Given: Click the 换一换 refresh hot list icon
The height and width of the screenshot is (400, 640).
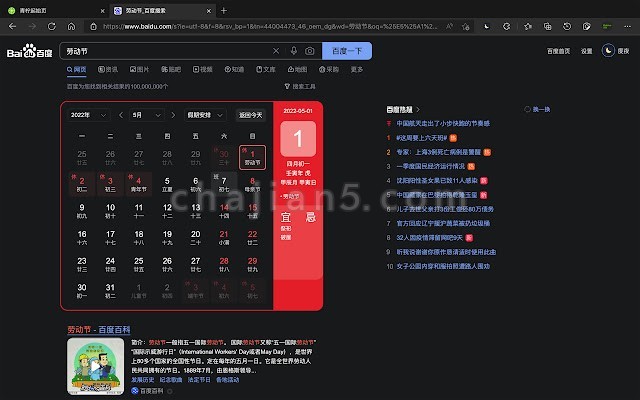Looking at the screenshot, I should click(537, 108).
